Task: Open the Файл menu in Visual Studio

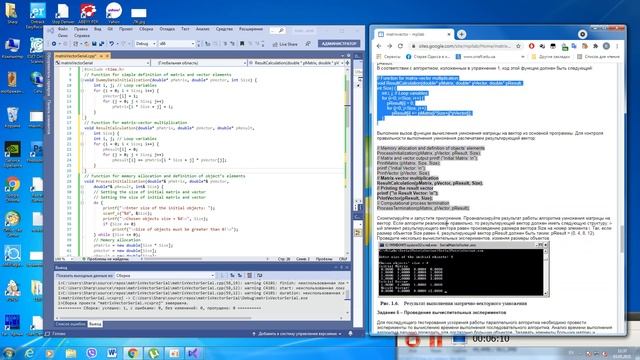Action: [63, 29]
